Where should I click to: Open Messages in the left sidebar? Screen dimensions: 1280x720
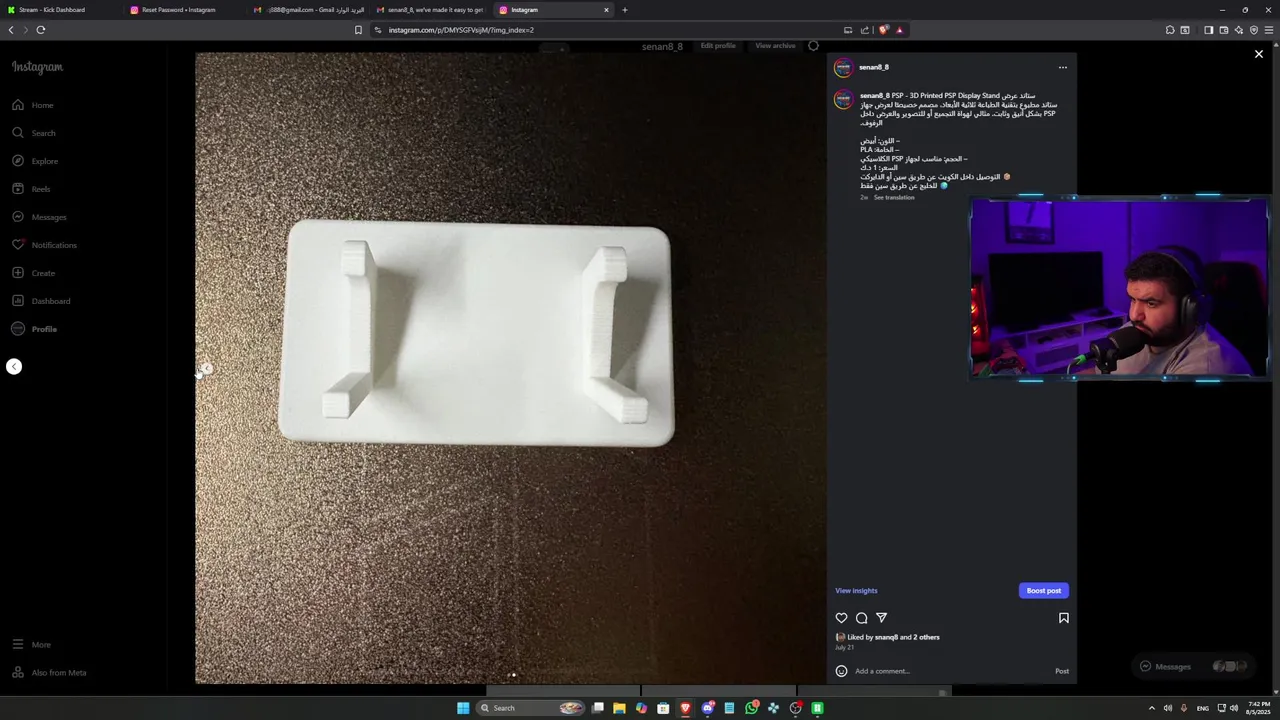click(39, 217)
